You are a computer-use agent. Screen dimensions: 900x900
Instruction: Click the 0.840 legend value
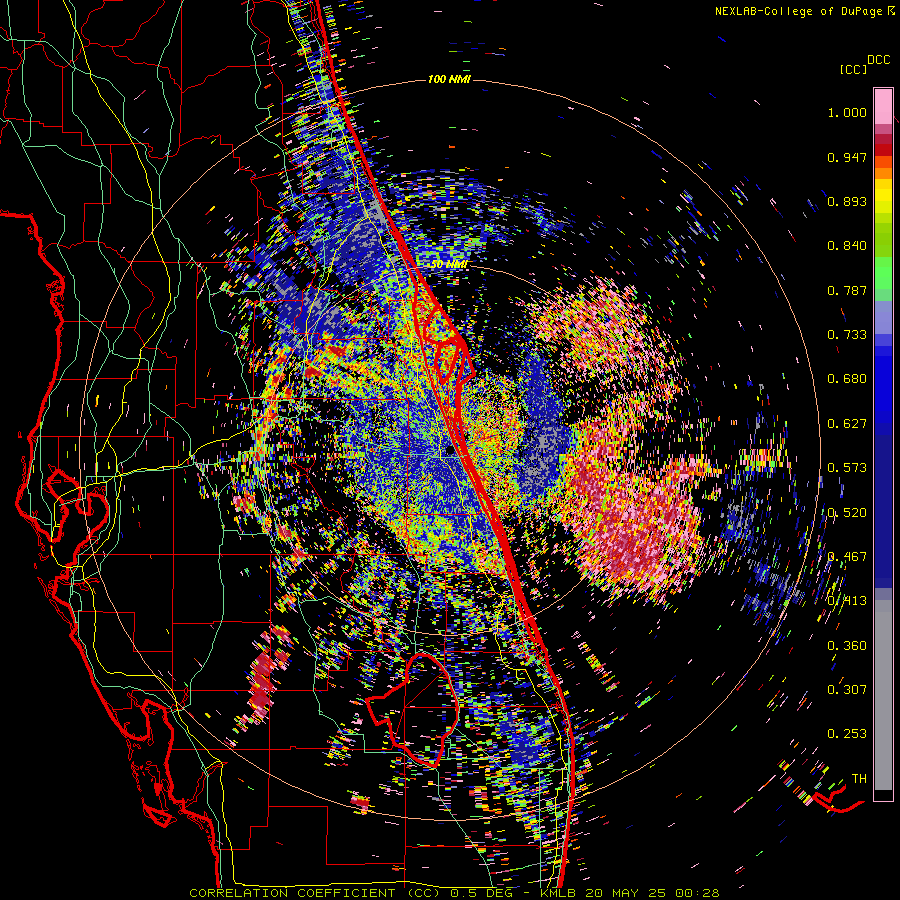[847, 246]
